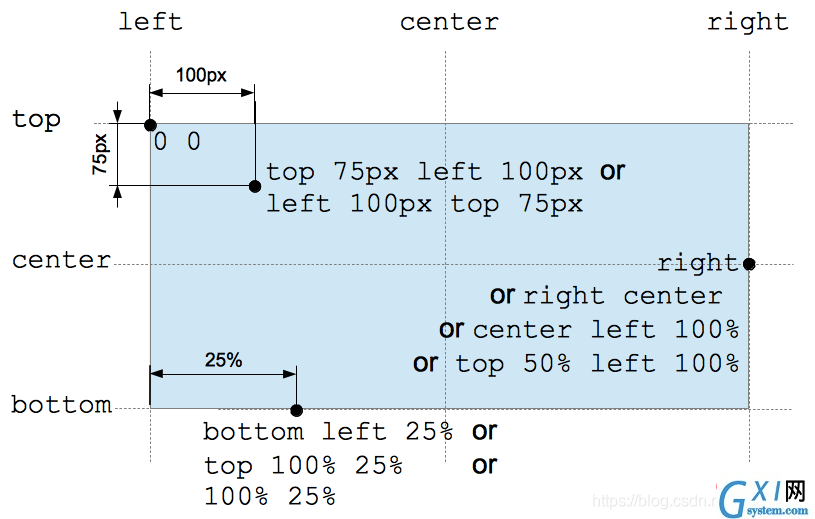Click the text 'right center' in the box

623,296
